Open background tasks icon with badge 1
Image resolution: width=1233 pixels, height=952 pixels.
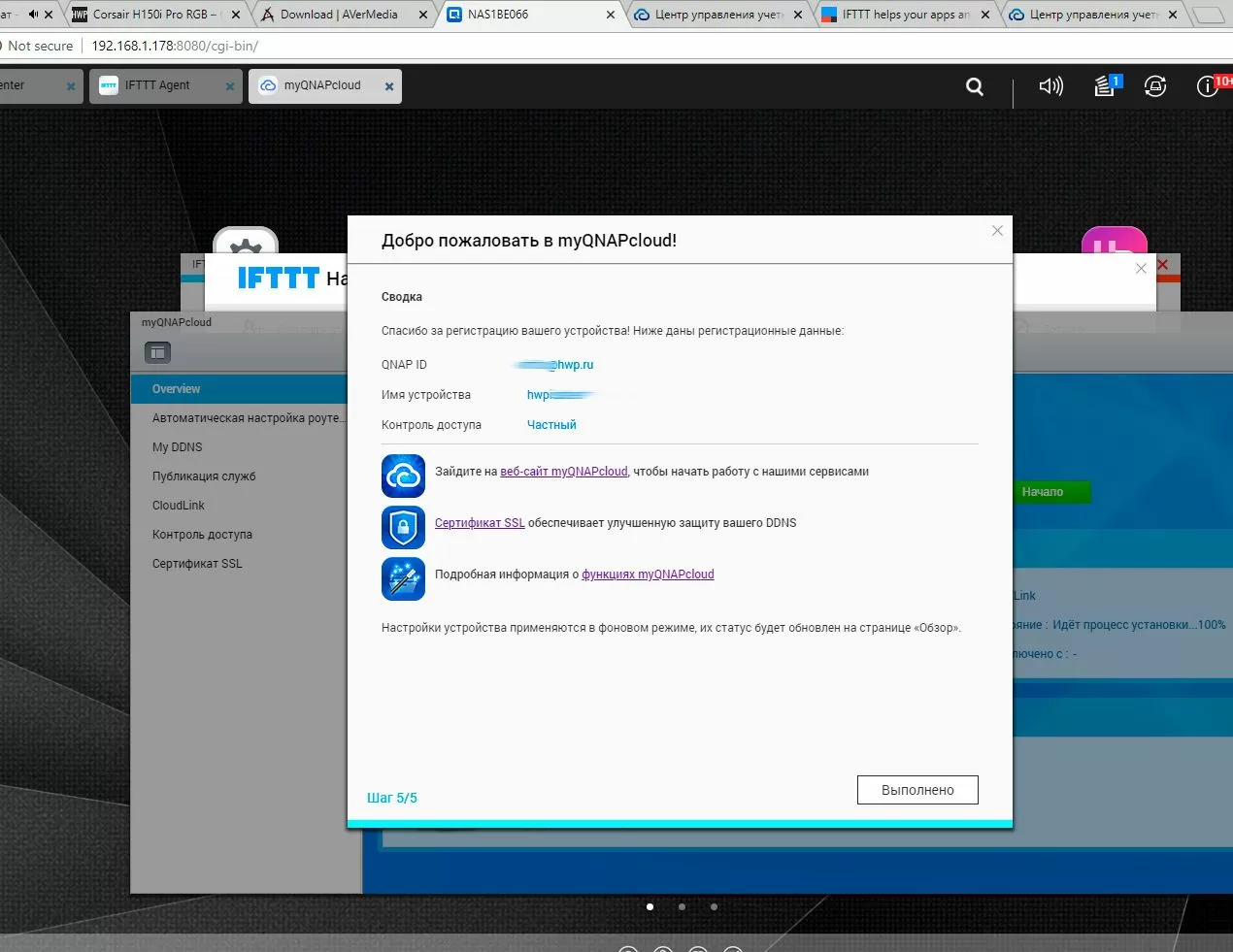(x=1106, y=85)
